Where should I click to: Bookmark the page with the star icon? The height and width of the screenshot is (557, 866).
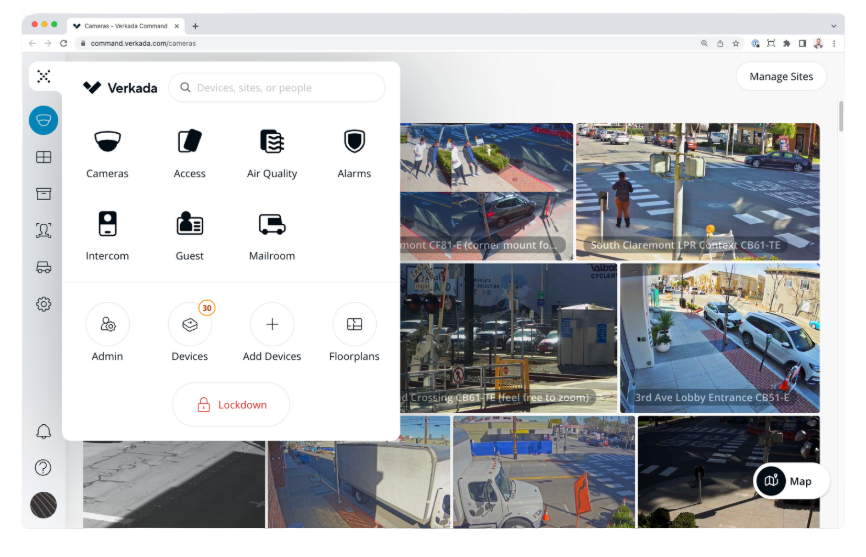(x=736, y=43)
